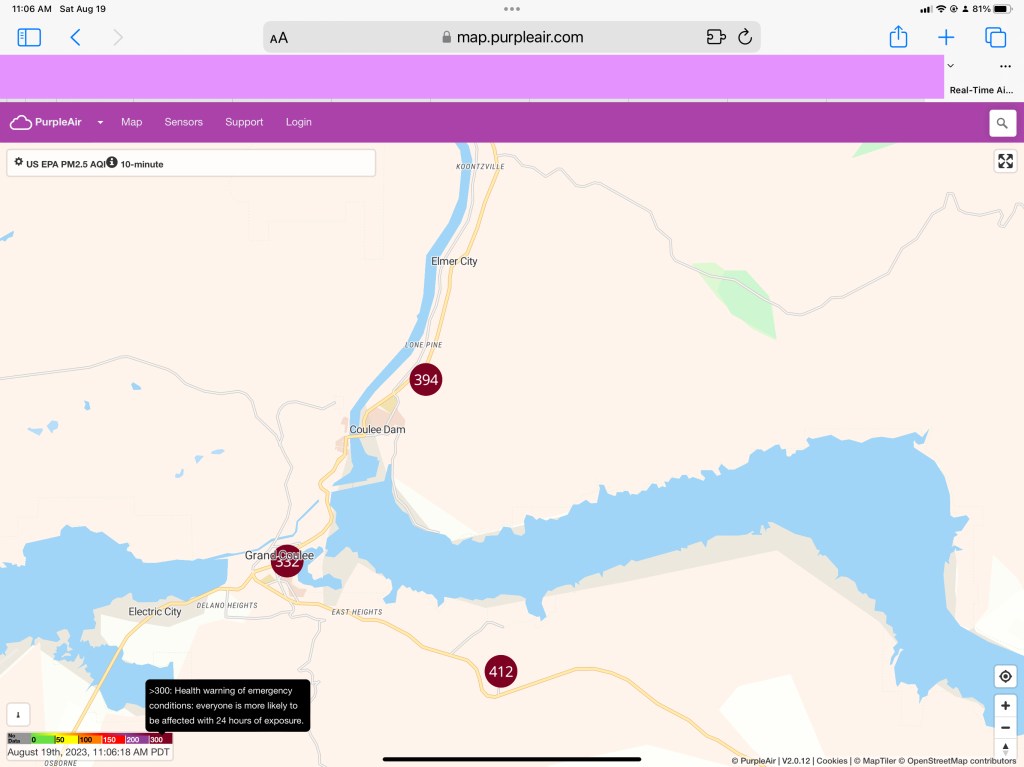Toggle the Safari sidebar panel
This screenshot has height=767, width=1024.
coord(29,38)
